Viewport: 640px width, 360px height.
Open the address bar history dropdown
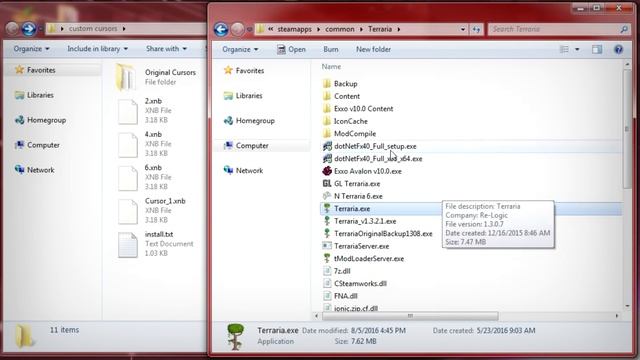[462, 29]
